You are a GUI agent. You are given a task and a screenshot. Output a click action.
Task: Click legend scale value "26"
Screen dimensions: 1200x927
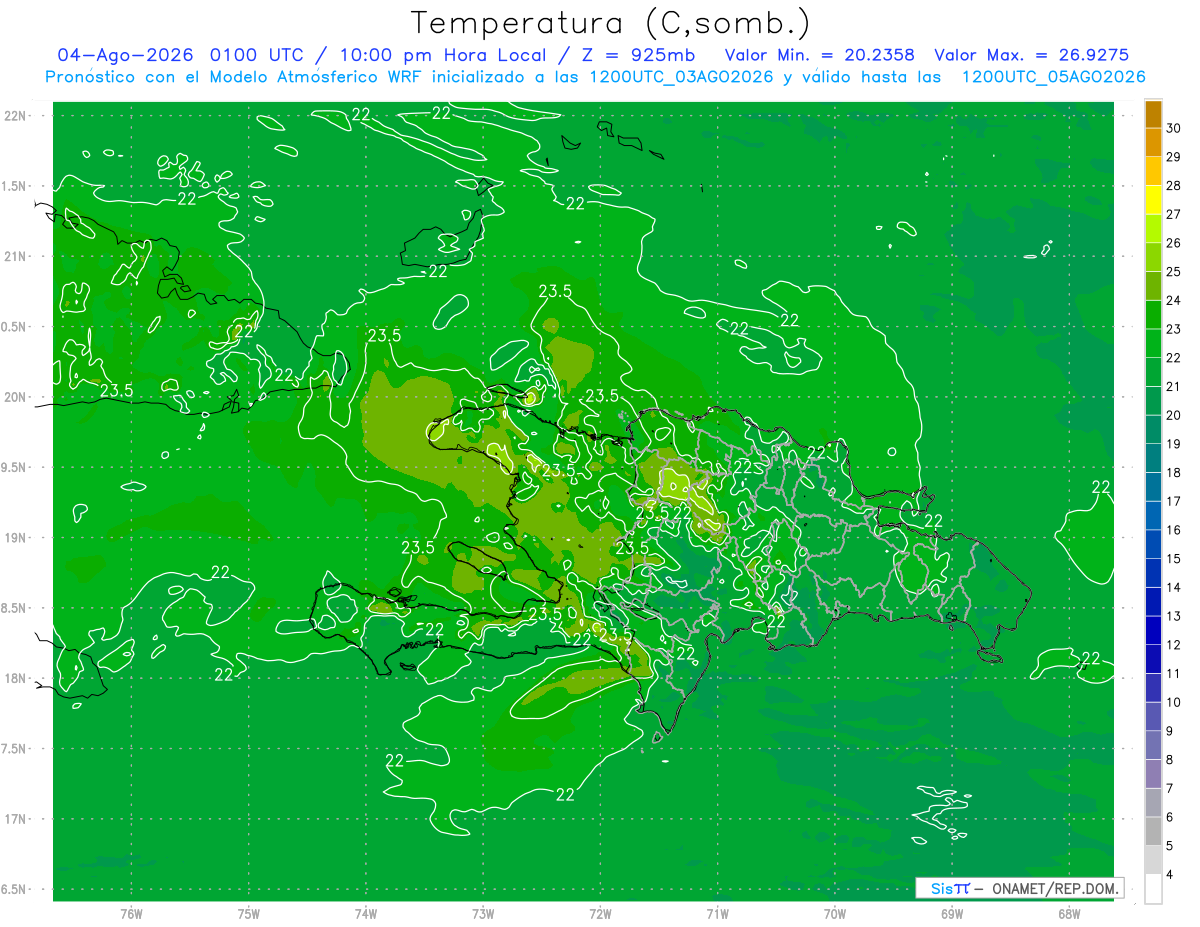click(x=1173, y=243)
